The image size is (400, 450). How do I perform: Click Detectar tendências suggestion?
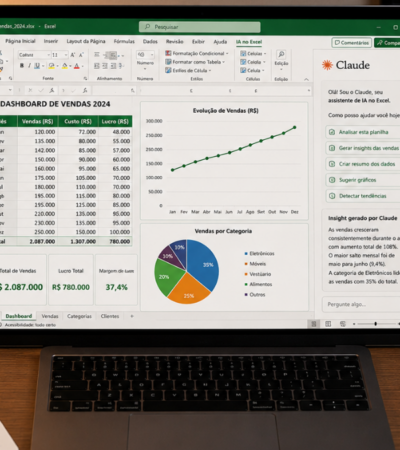point(363,196)
